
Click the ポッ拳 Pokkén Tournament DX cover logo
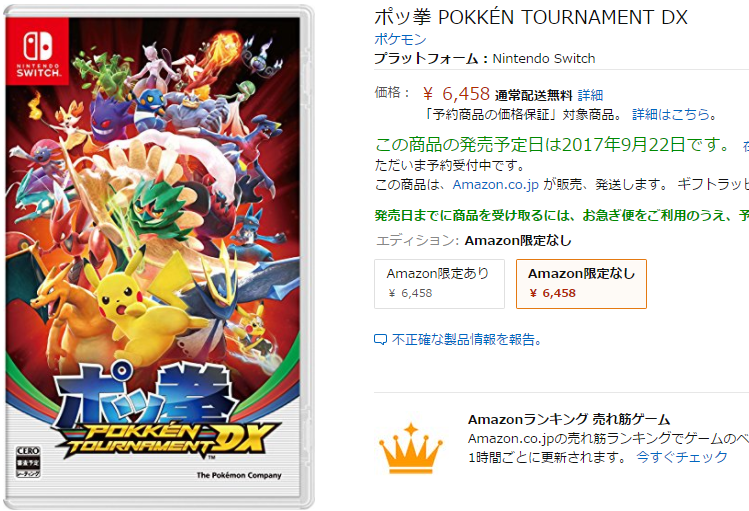(162, 413)
